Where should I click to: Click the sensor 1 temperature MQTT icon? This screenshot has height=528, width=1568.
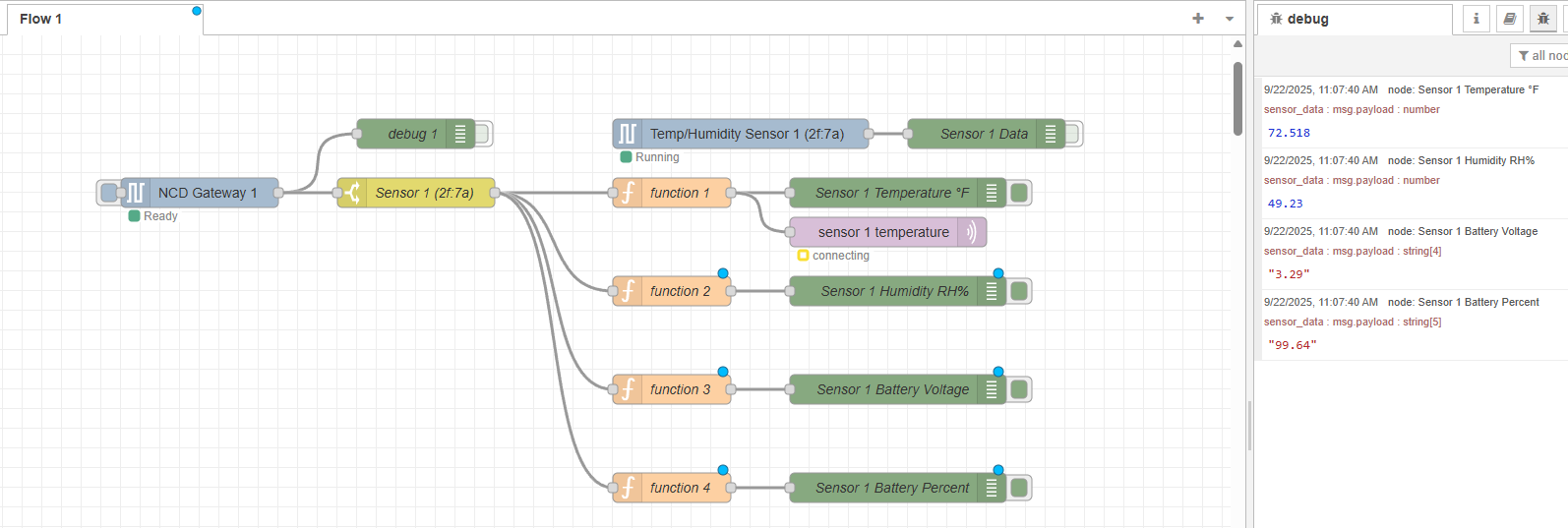[971, 232]
